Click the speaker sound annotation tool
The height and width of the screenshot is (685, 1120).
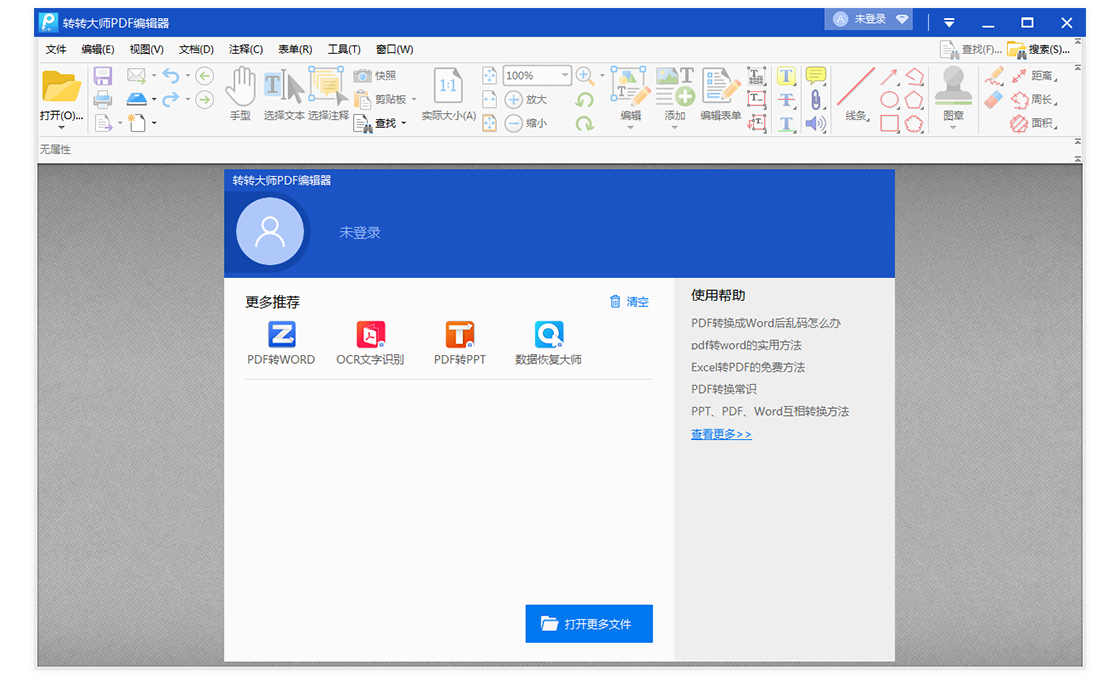tap(816, 124)
